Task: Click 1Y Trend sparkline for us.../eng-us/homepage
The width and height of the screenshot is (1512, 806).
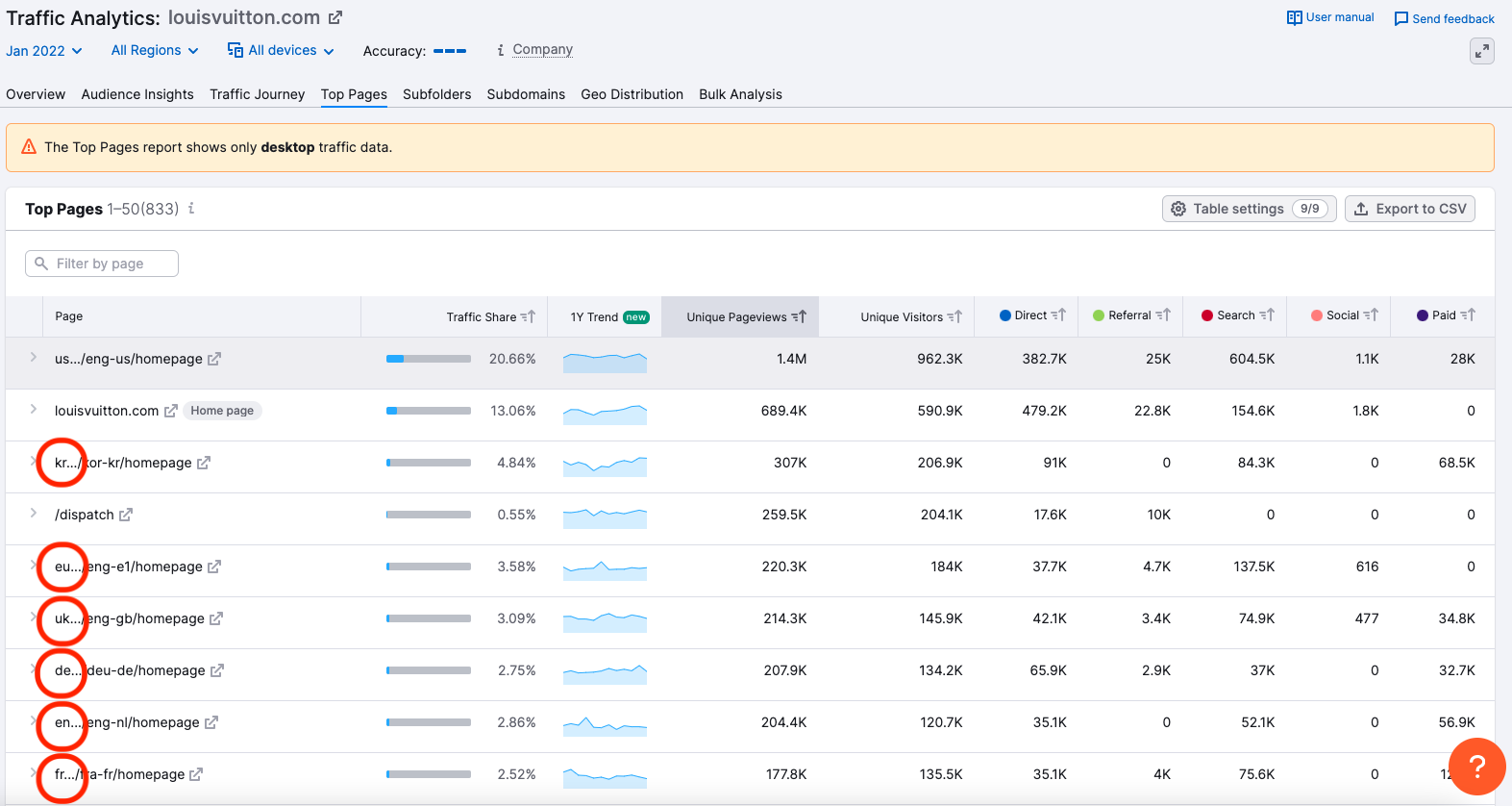Action: point(605,362)
